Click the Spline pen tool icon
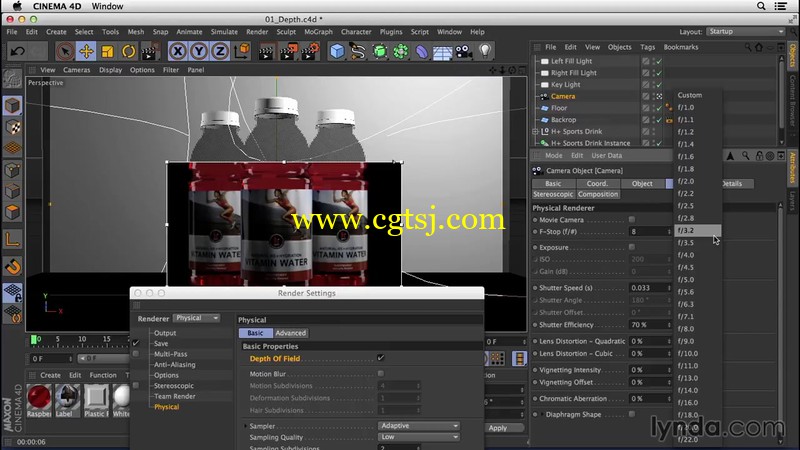Image resolution: width=800 pixels, height=450 pixels. pyautogui.click(x=358, y=51)
